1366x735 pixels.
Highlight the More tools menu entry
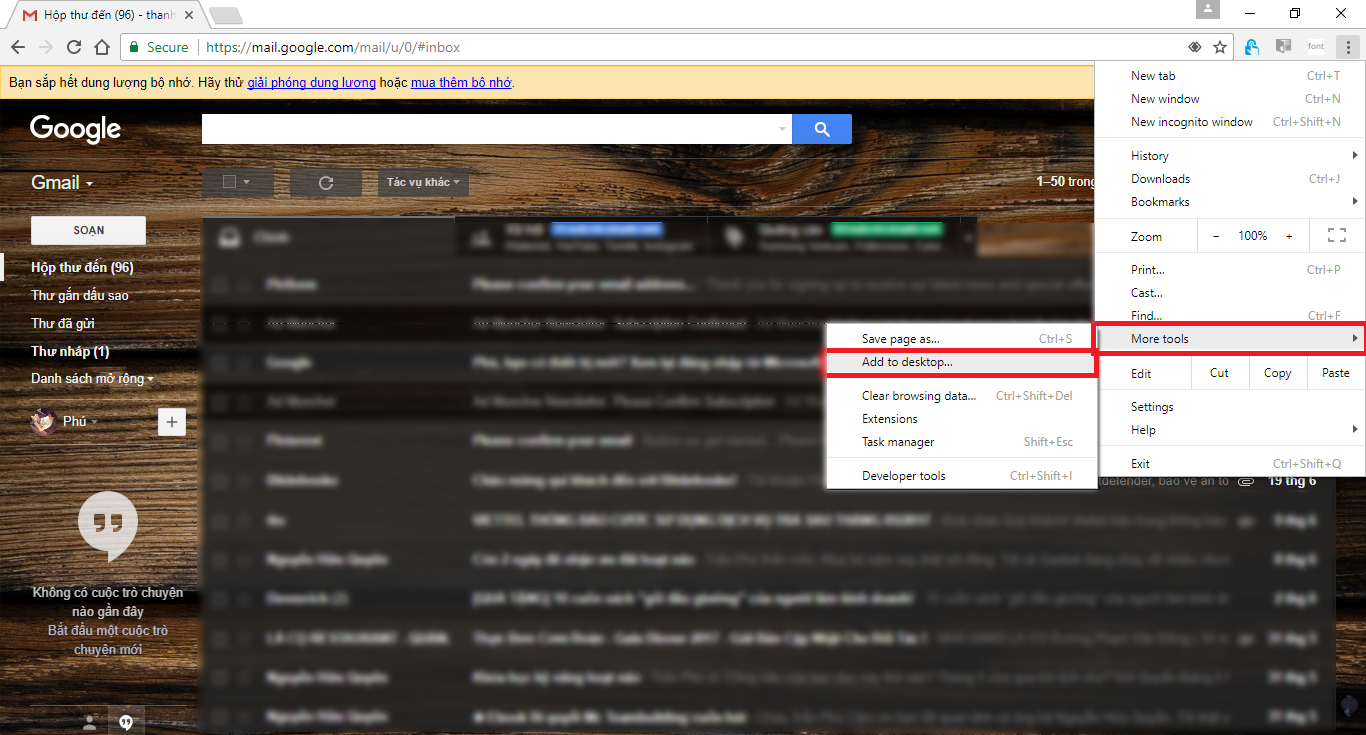pos(1230,339)
